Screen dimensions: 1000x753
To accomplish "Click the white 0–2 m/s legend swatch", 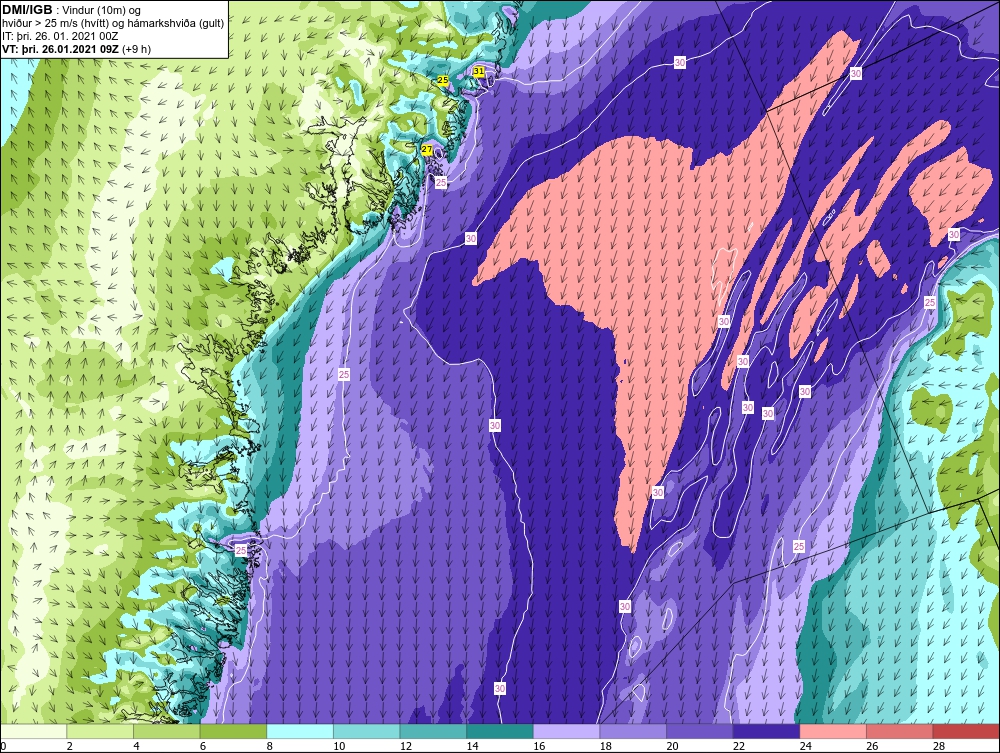I will [x=34, y=731].
